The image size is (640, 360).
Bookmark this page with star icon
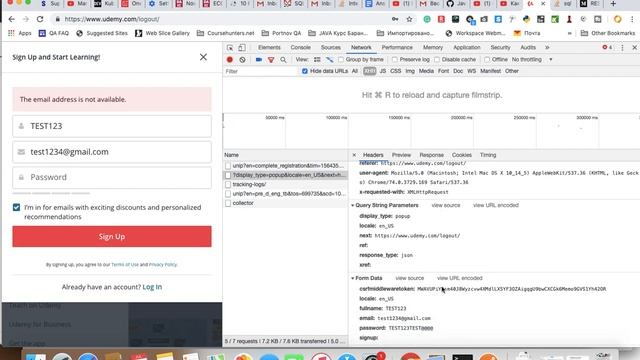point(409,19)
